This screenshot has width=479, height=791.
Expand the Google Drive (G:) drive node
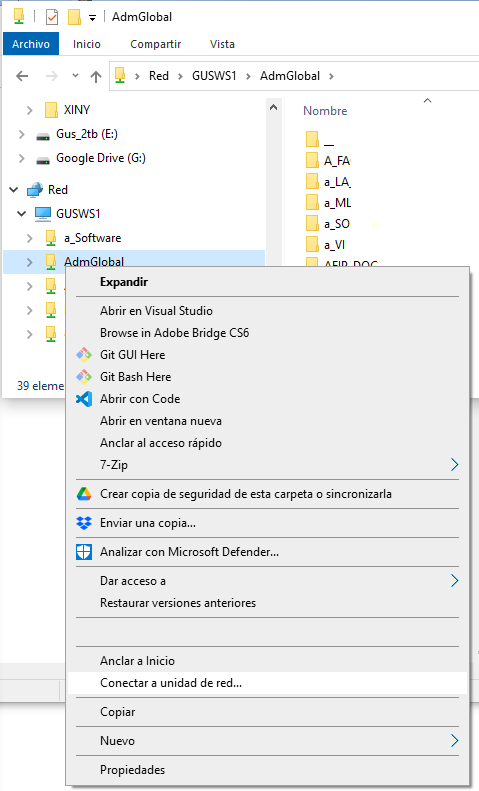[21, 158]
